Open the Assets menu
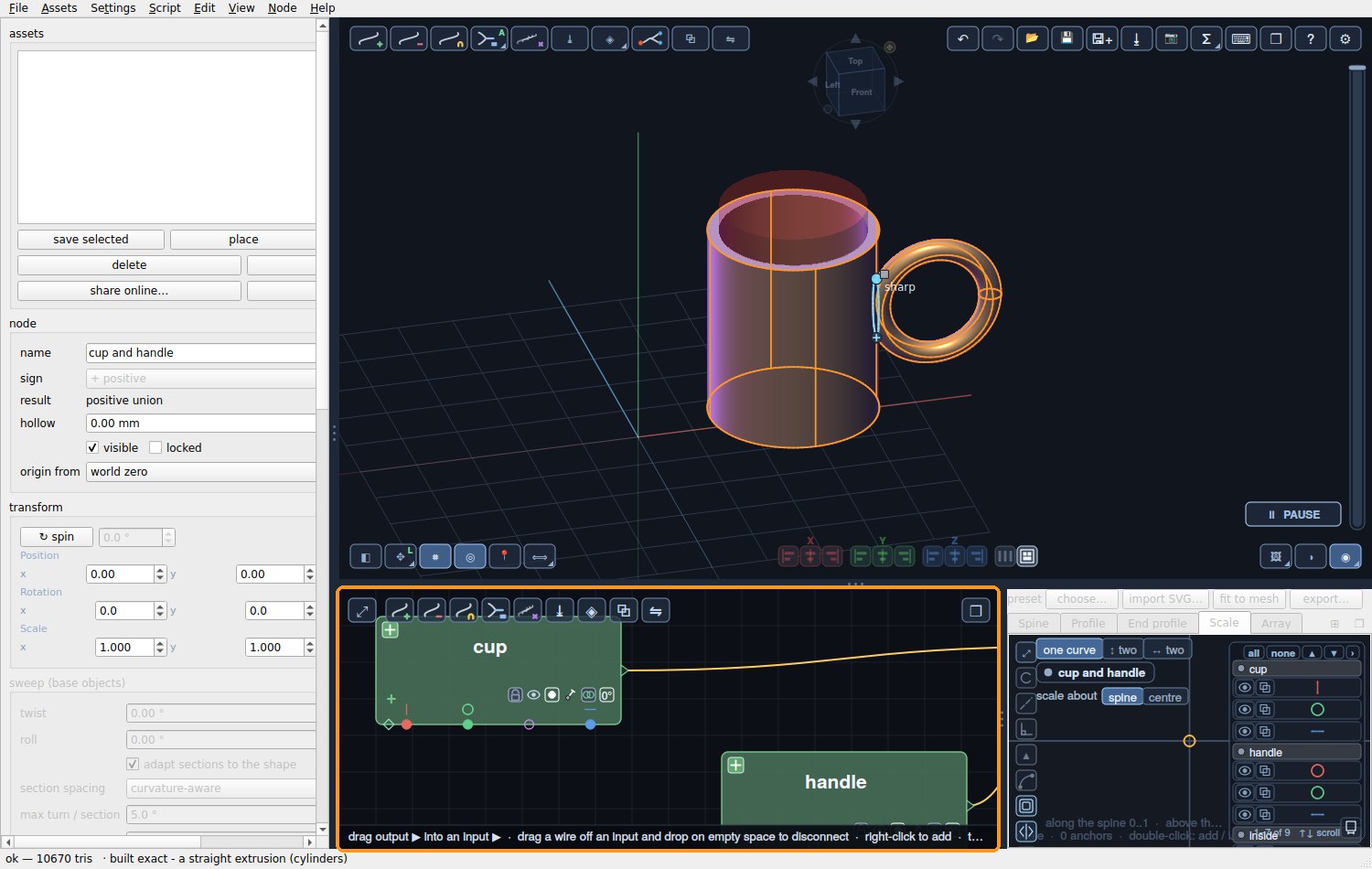This screenshot has height=869, width=1372. (59, 7)
